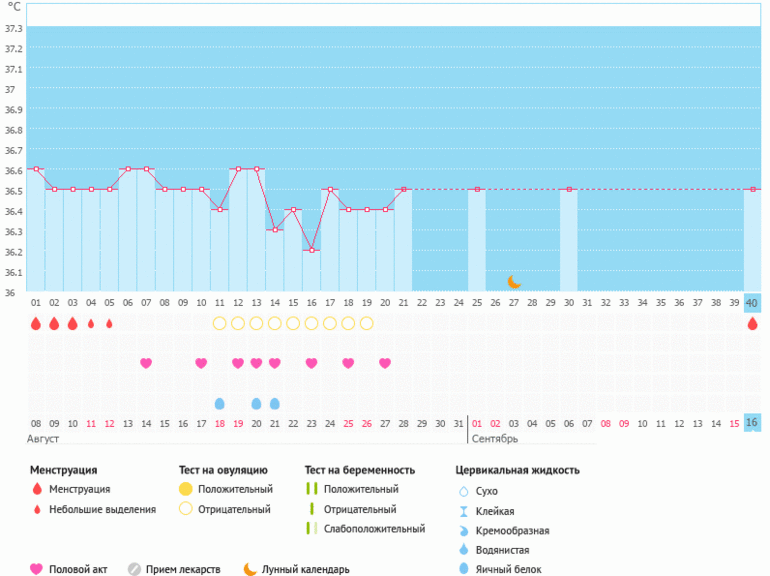The image size is (770, 576).
Task: Click the red drop under cycle day 40
Action: (752, 323)
